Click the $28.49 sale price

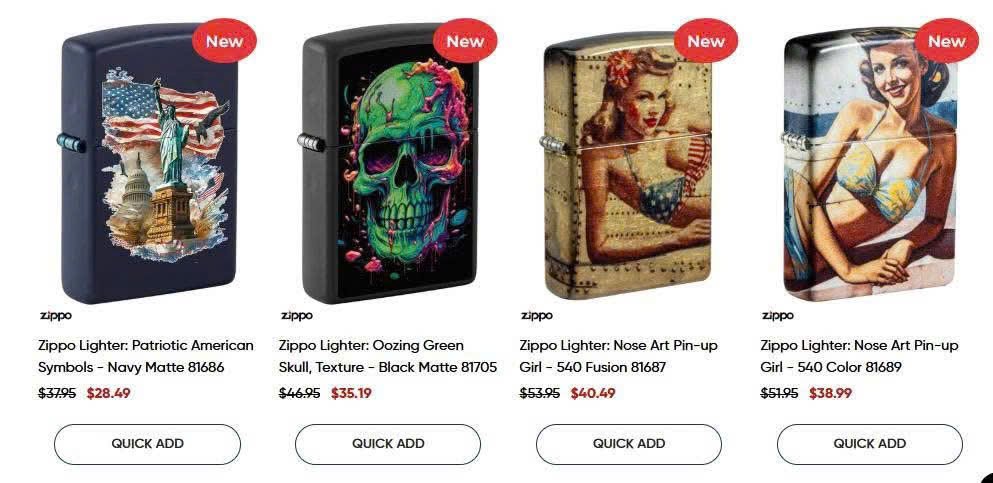[108, 393]
